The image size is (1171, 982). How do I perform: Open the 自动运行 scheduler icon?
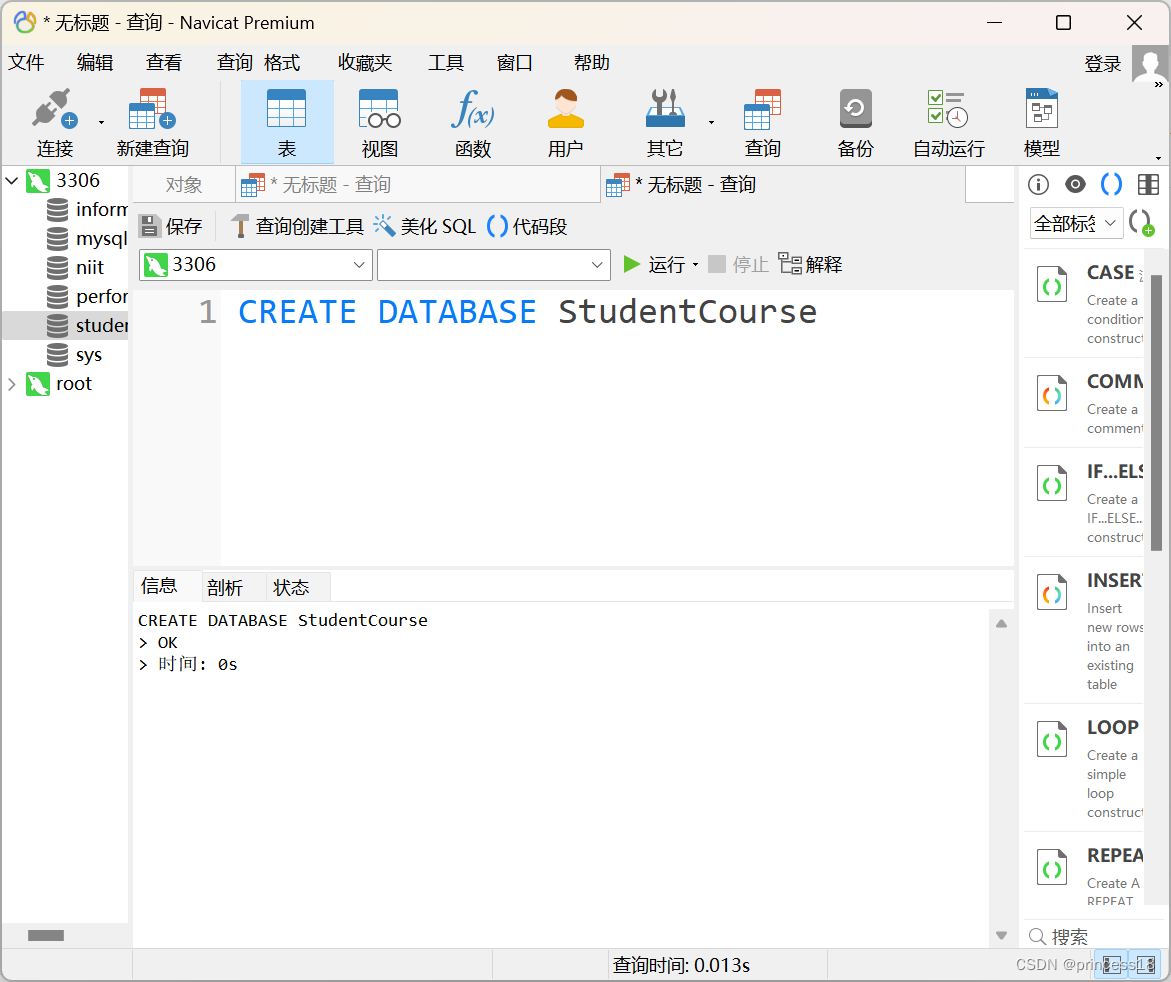click(946, 120)
